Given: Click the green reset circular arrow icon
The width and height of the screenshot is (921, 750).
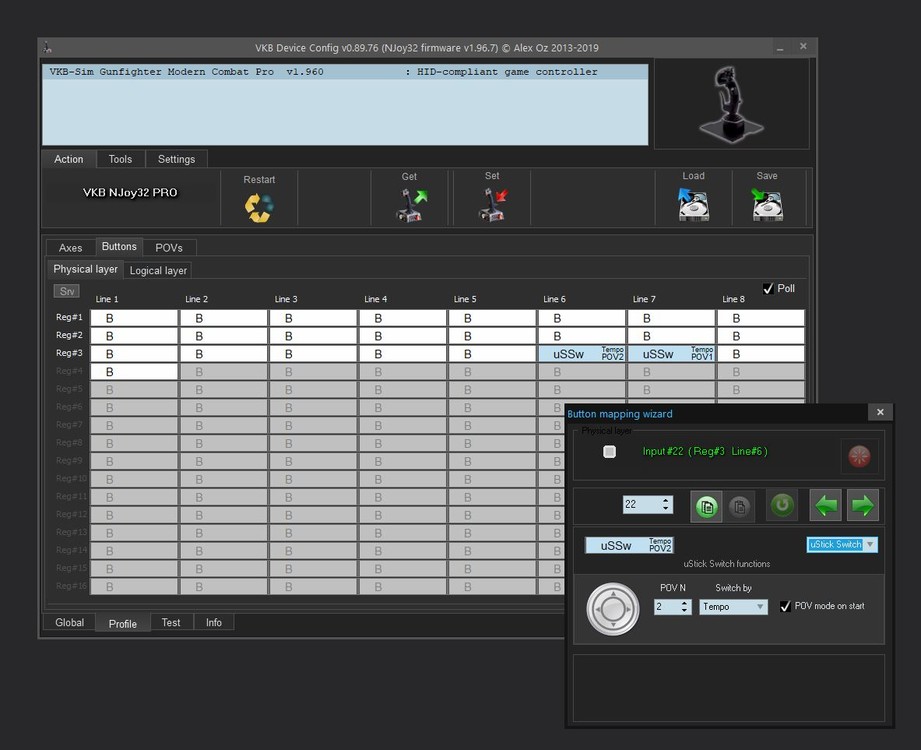Looking at the screenshot, I should pos(782,505).
